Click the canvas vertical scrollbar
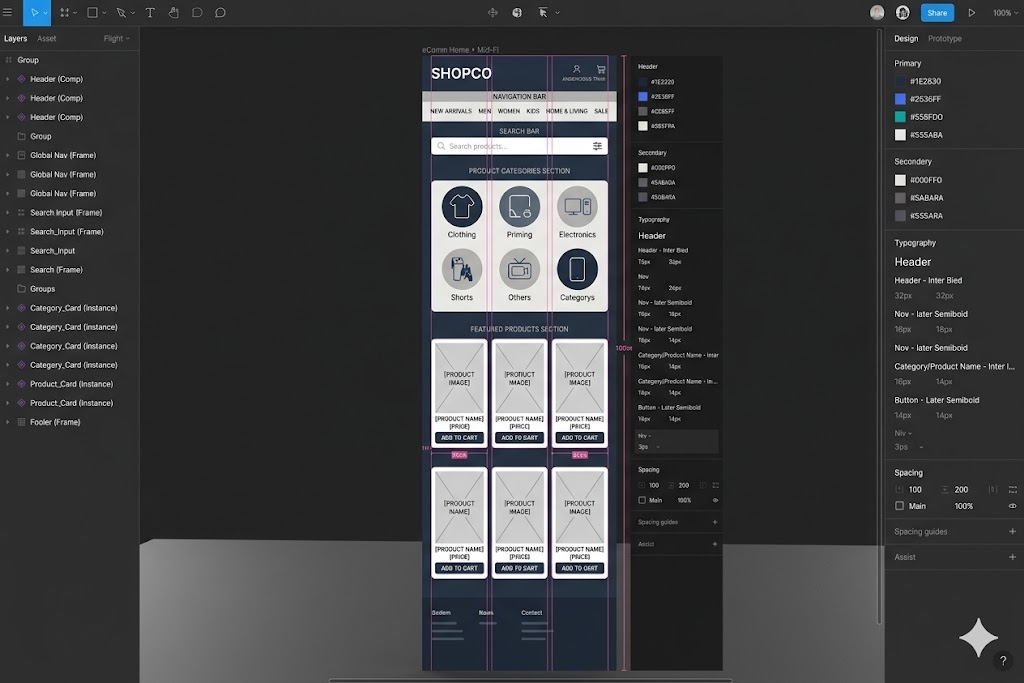 (x=880, y=326)
